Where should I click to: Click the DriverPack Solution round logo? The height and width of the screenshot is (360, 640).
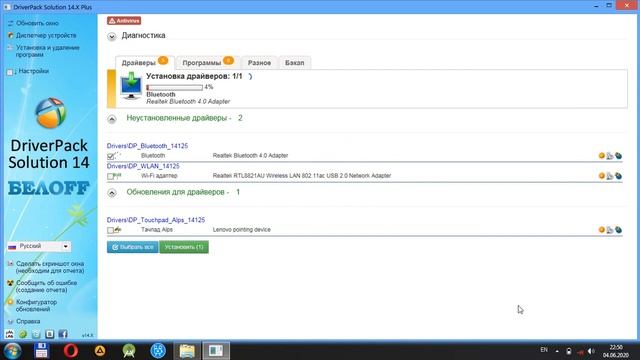50,113
